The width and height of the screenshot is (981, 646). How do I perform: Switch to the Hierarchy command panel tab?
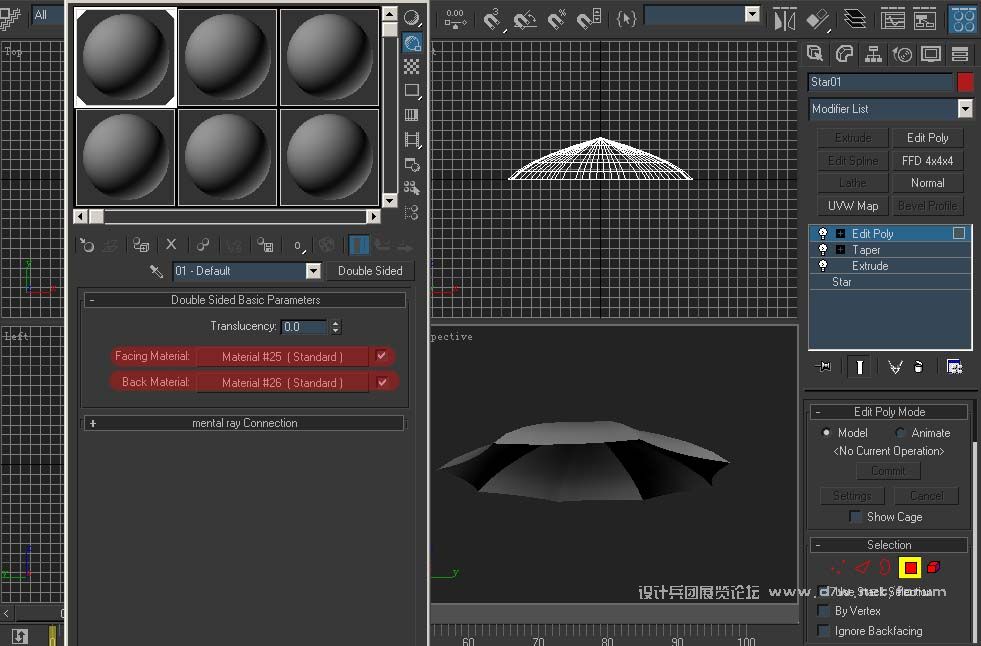pos(873,54)
